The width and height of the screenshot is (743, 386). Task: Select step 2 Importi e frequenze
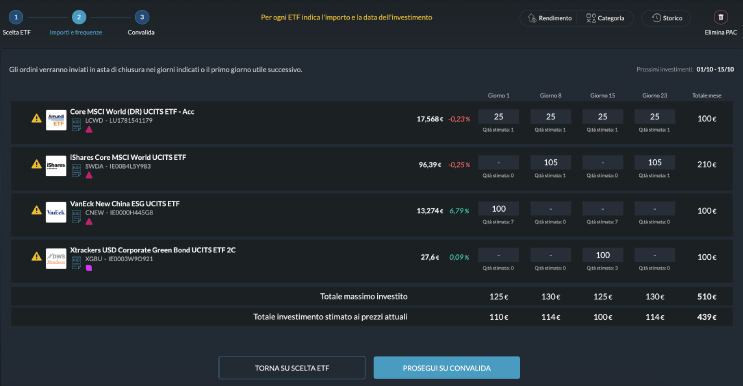79,18
